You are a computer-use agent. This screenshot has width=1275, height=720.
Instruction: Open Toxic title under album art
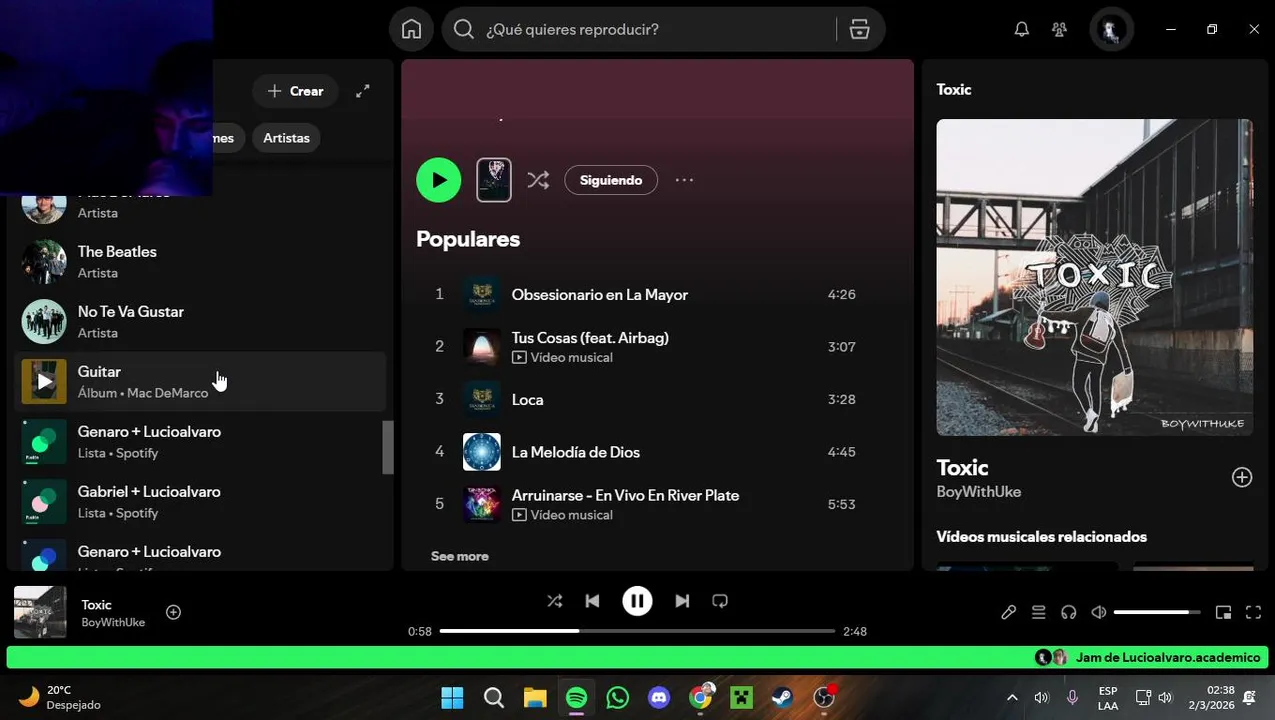tap(962, 467)
